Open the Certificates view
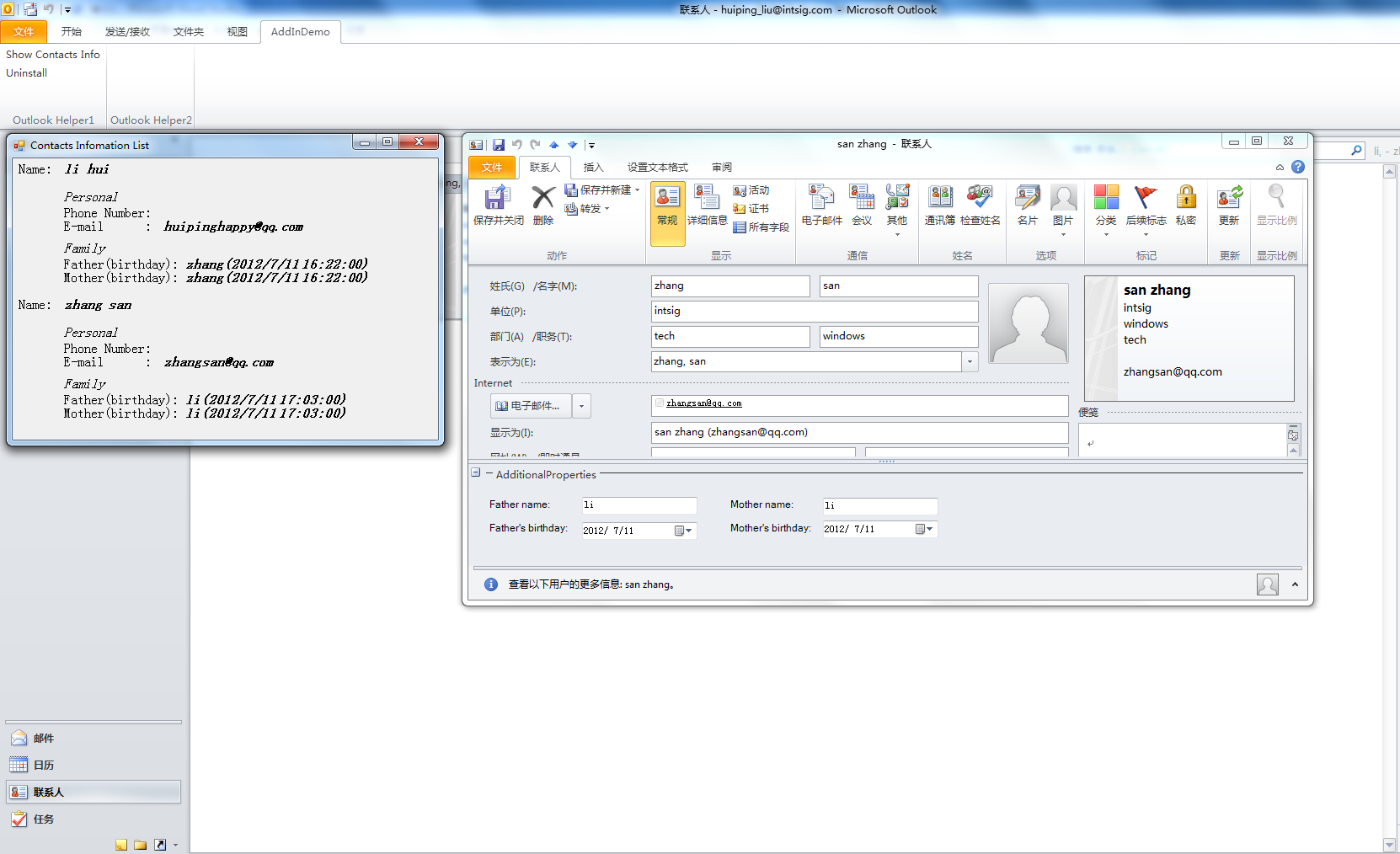1400x854 pixels. tap(751, 209)
